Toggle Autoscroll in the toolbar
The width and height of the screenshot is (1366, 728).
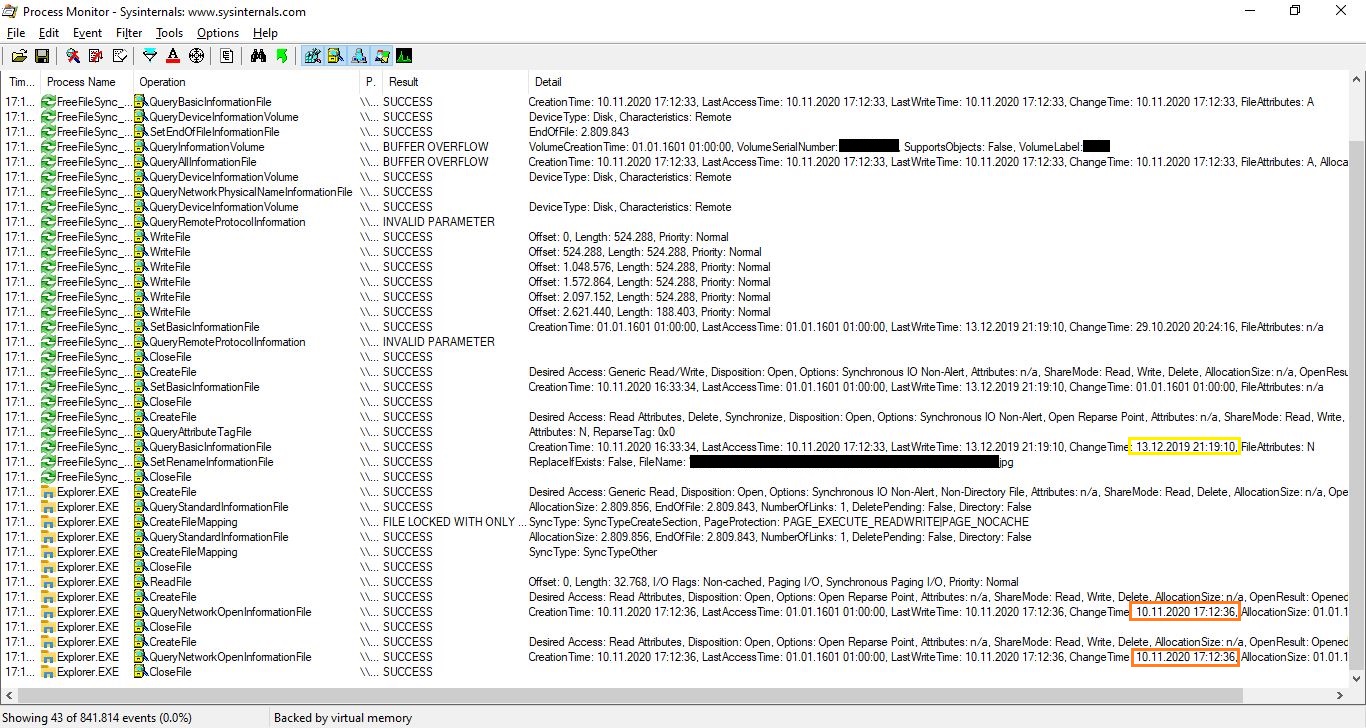tap(96, 56)
